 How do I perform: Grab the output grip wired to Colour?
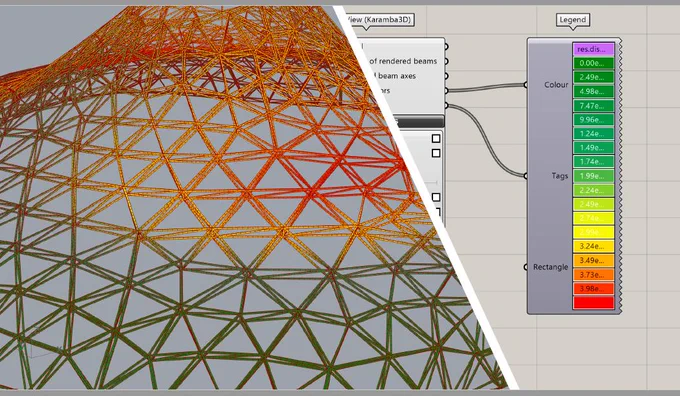click(x=446, y=91)
